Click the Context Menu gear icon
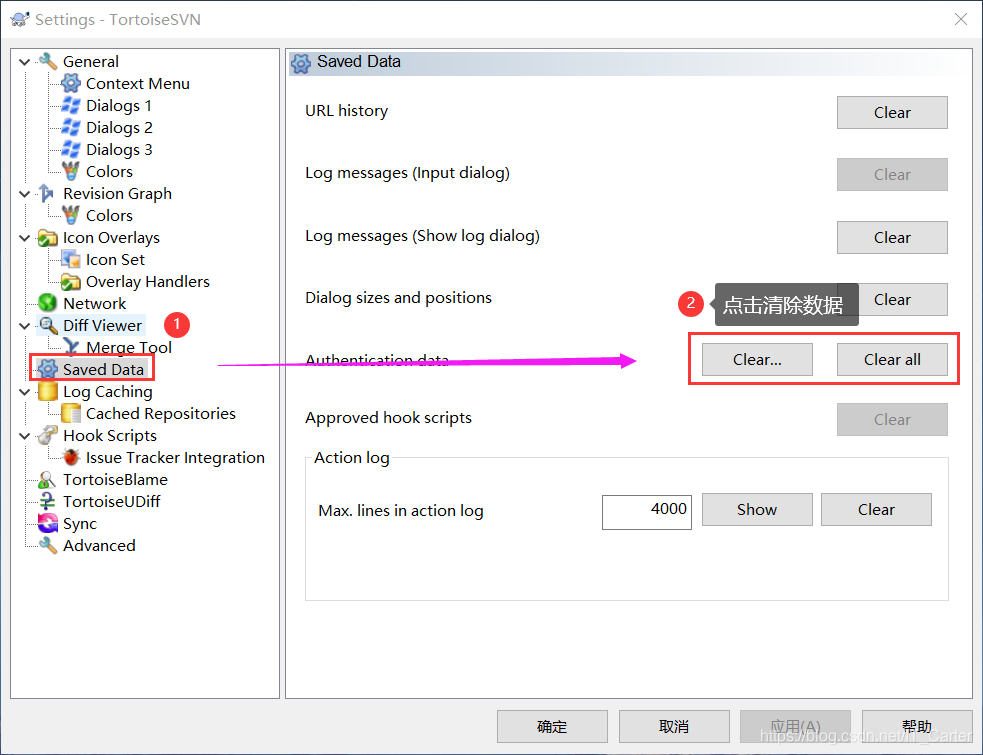This screenshot has width=983, height=755. coord(71,83)
